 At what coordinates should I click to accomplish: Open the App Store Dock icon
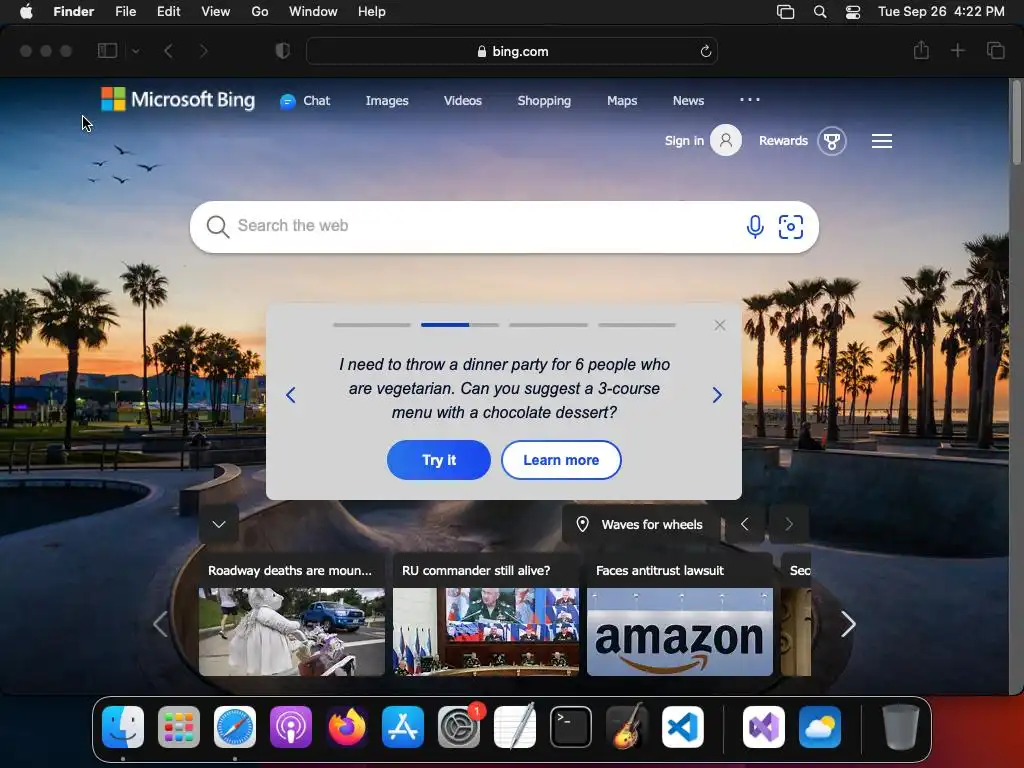[x=403, y=727]
